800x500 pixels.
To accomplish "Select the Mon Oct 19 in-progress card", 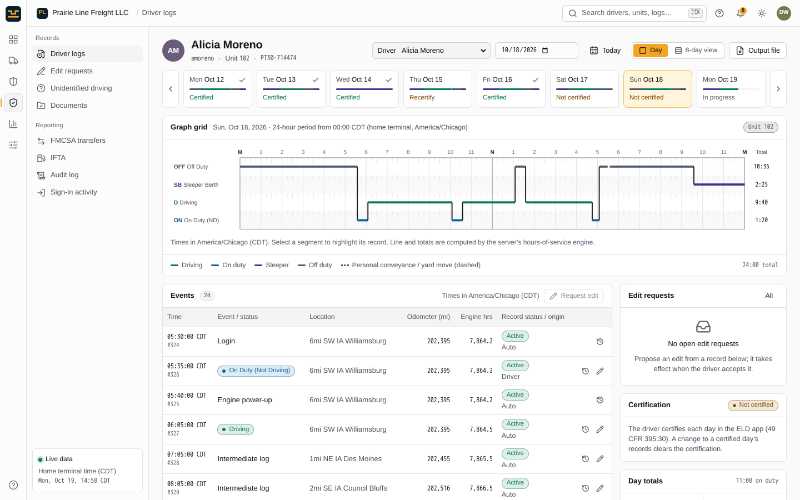I will point(731,89).
